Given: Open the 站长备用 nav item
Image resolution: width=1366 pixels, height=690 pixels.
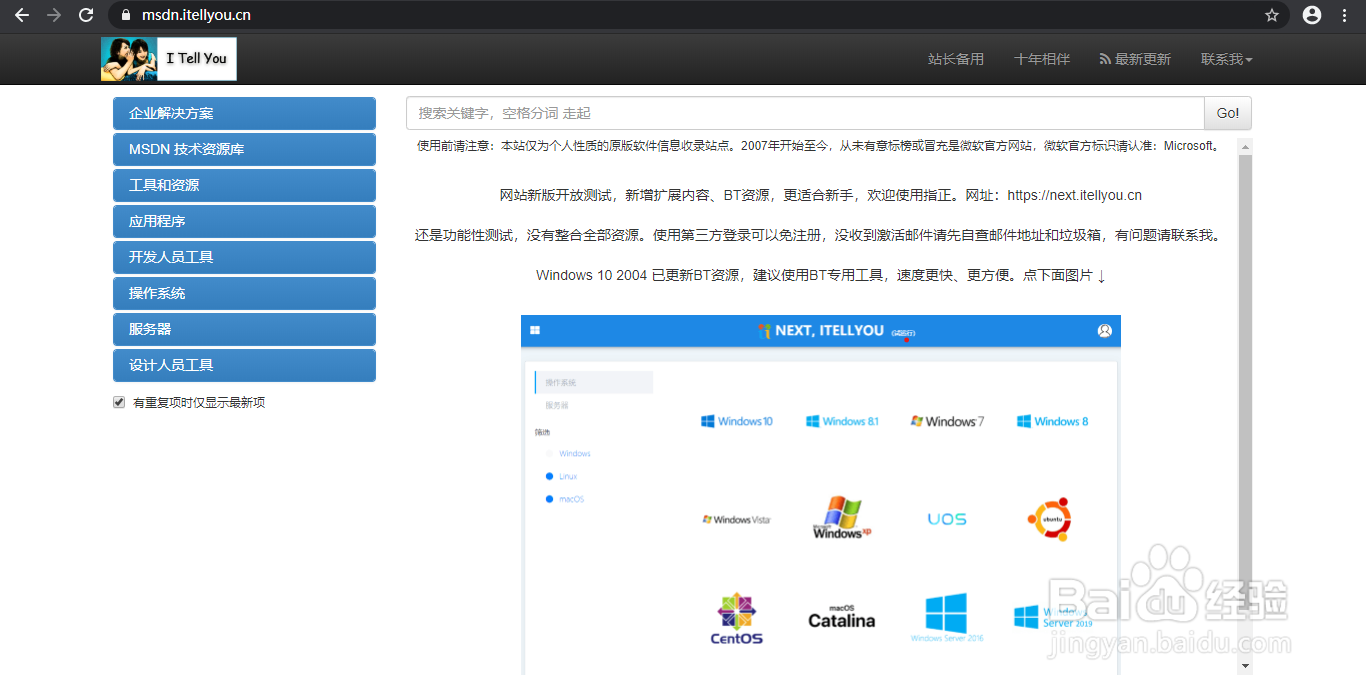Looking at the screenshot, I should pos(956,59).
